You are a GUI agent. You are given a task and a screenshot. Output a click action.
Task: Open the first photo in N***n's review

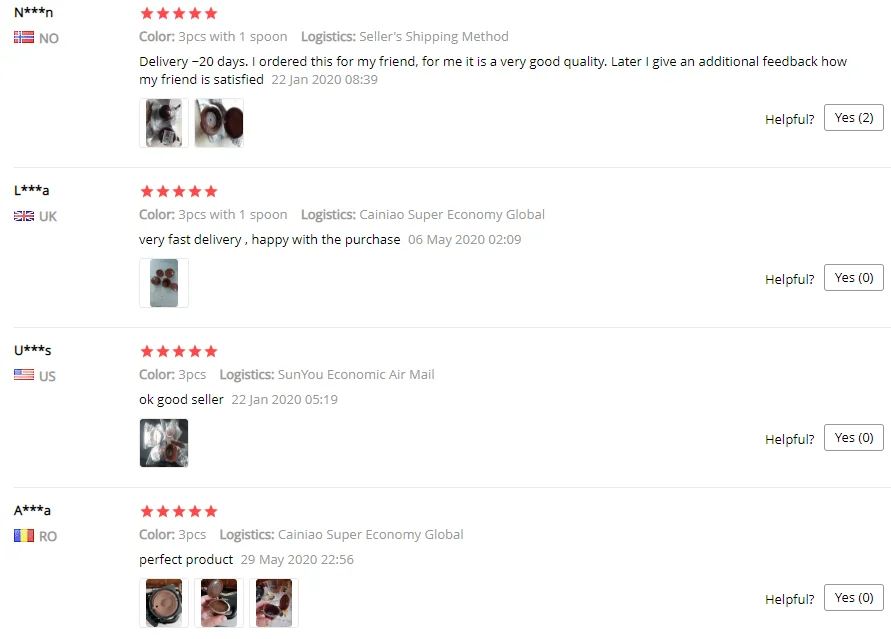click(x=164, y=123)
